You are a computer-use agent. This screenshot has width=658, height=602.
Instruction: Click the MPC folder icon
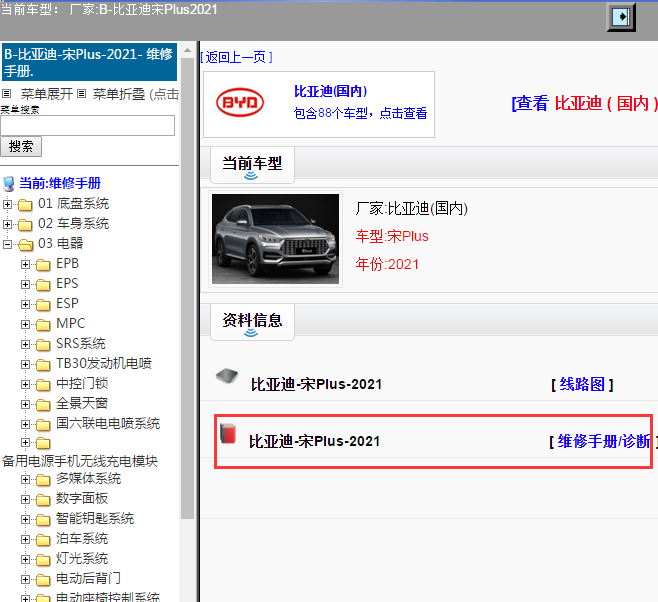[x=43, y=325]
